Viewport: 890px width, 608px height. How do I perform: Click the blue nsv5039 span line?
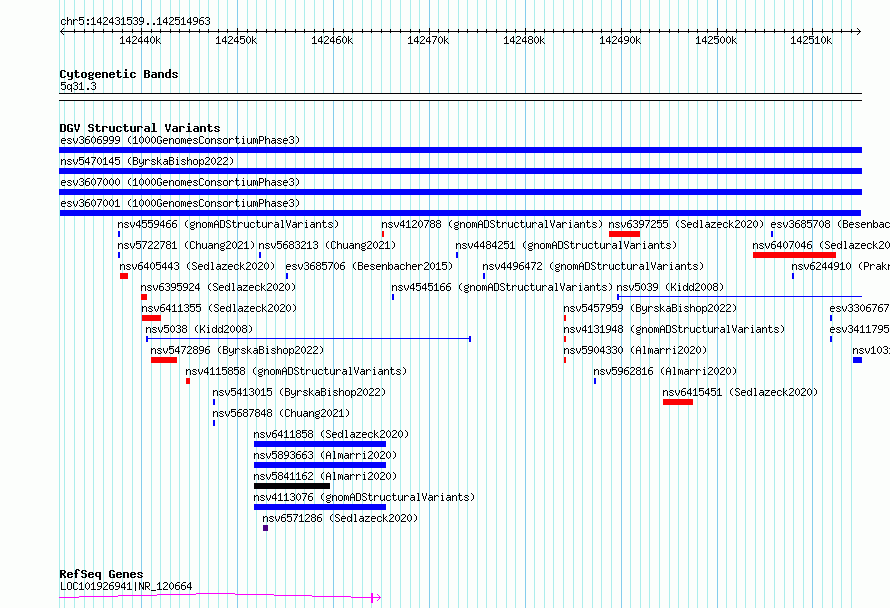pyautogui.click(x=740, y=296)
